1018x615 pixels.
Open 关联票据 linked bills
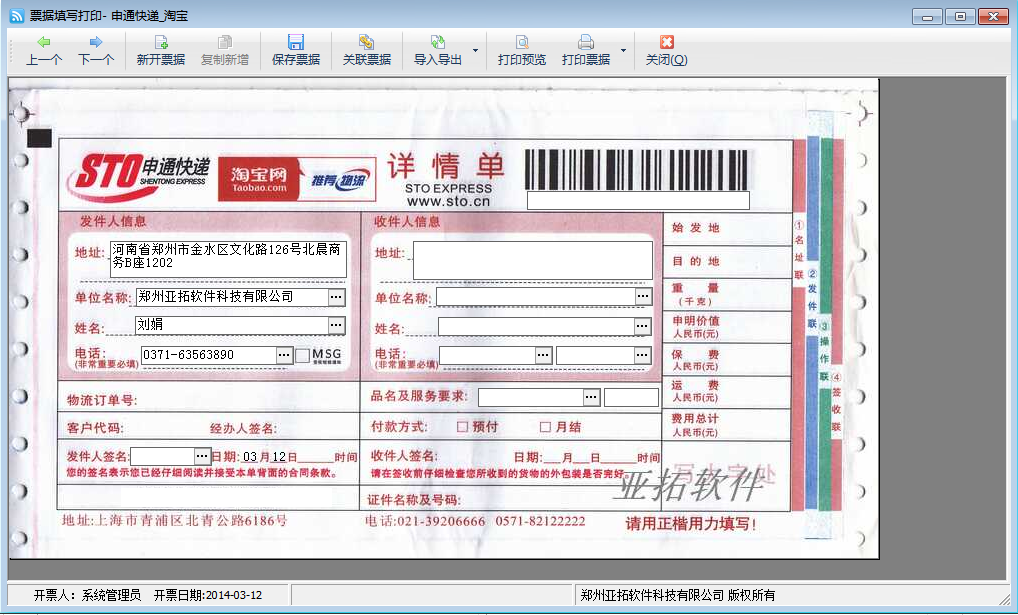[x=367, y=51]
